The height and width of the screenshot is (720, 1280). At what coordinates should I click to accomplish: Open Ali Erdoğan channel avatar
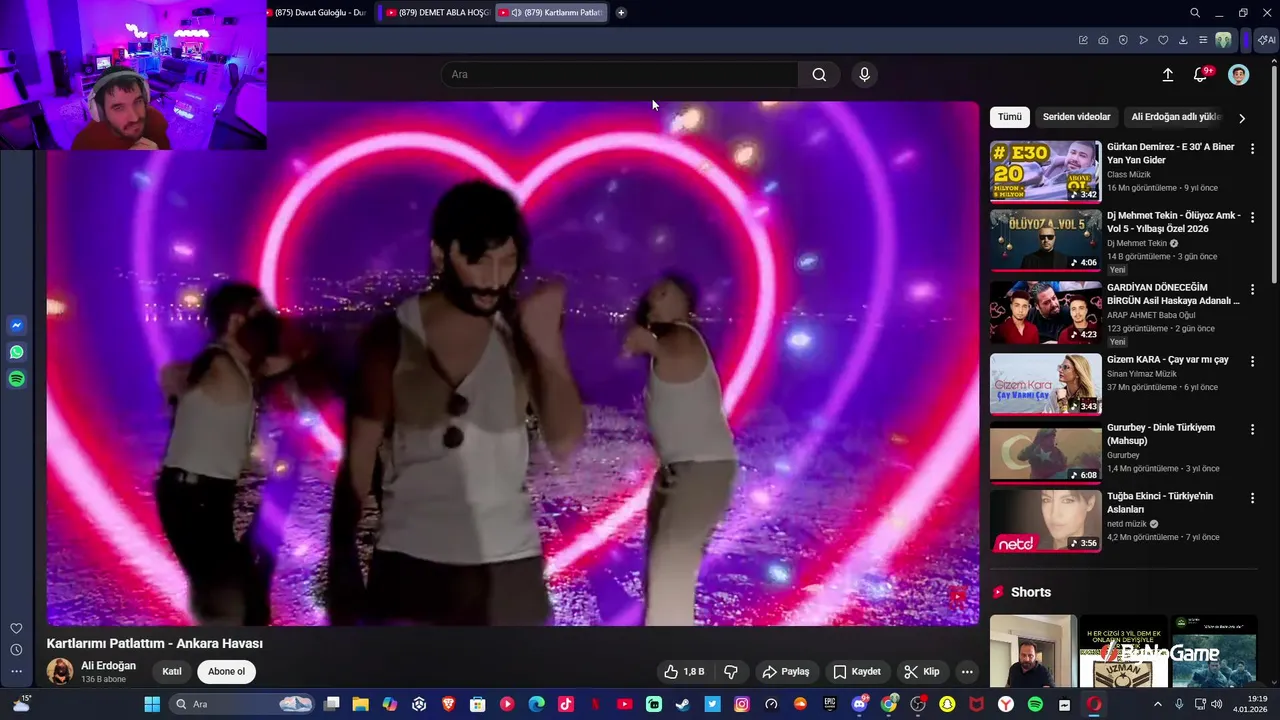click(60, 672)
